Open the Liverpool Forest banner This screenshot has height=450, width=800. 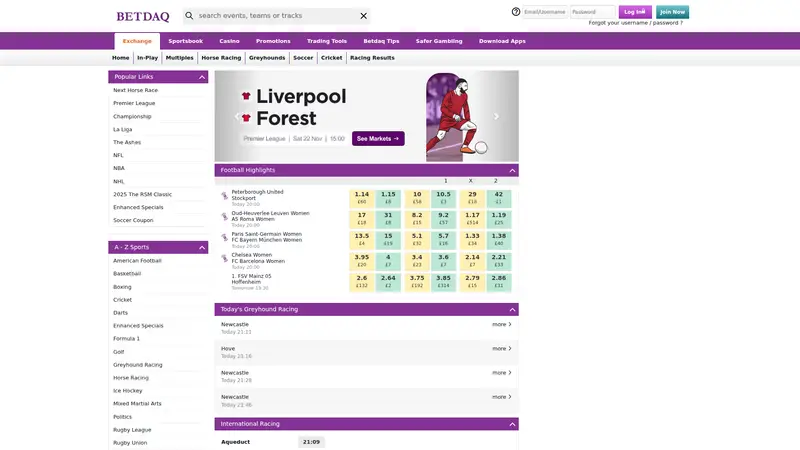click(x=366, y=116)
